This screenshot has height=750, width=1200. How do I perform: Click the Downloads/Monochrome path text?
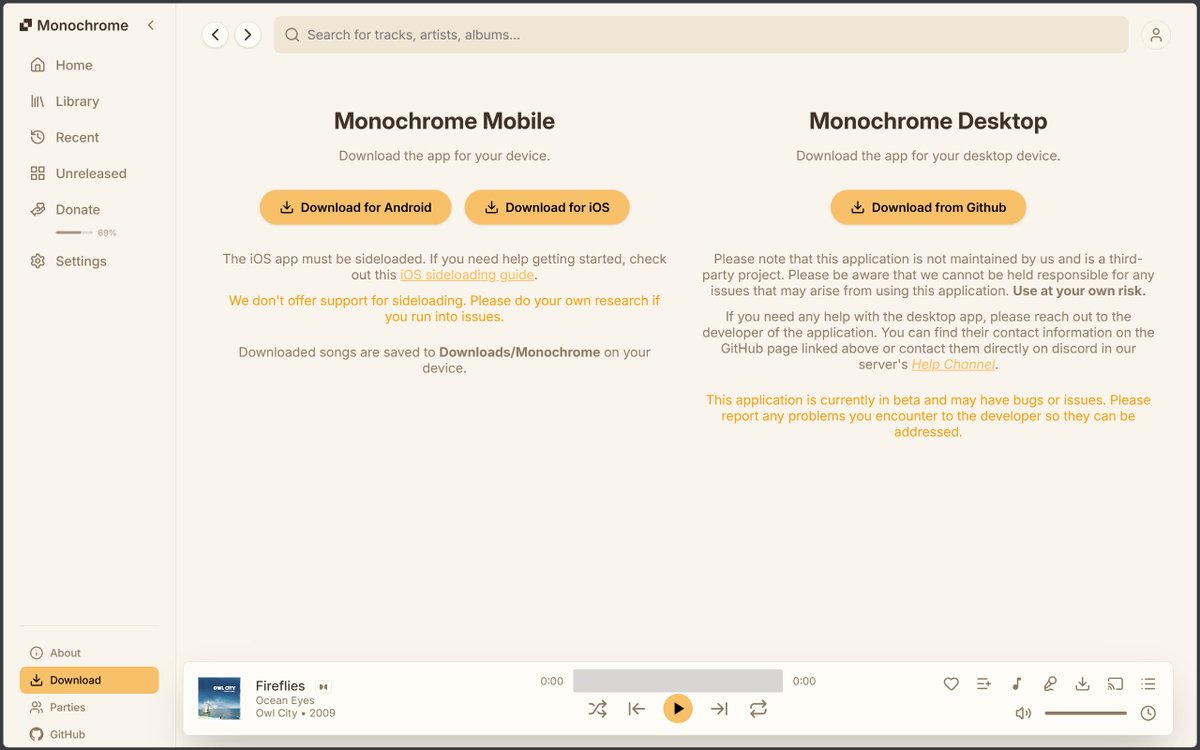coord(520,352)
